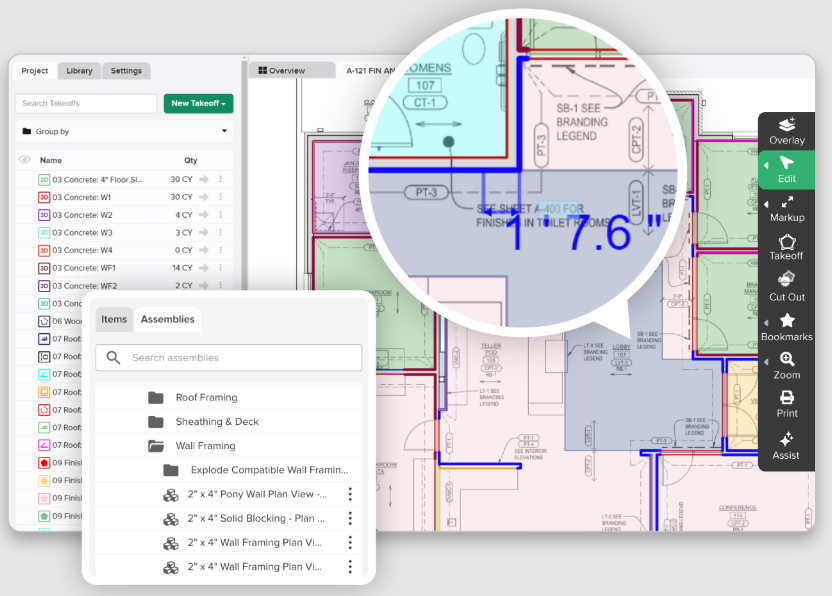The image size is (832, 596).
Task: Click the Search assemblies field
Action: point(229,358)
